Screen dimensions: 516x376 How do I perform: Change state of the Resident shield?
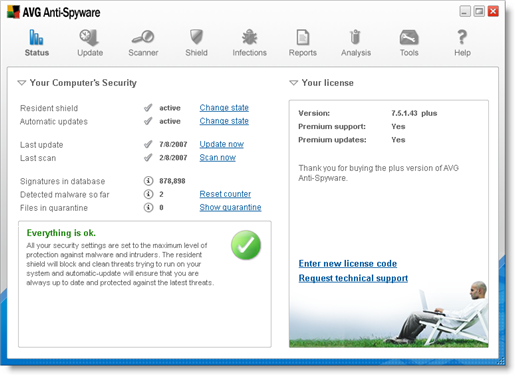pos(224,108)
